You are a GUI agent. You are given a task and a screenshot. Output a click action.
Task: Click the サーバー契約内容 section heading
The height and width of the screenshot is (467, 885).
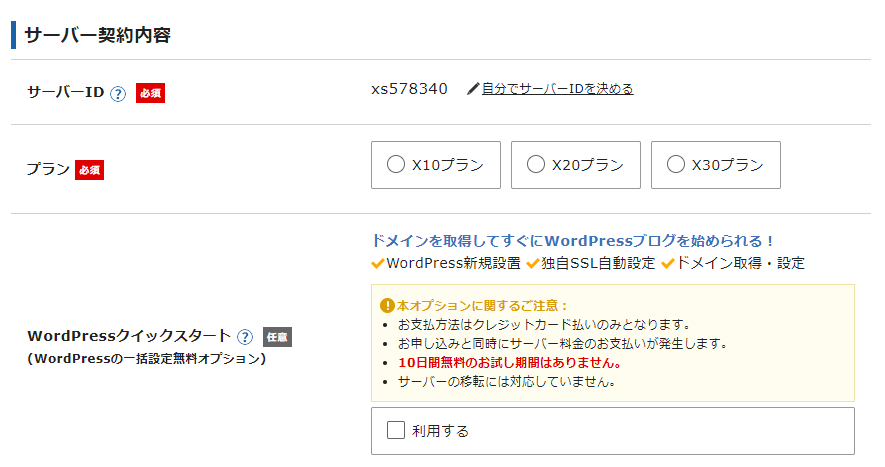tap(97, 35)
